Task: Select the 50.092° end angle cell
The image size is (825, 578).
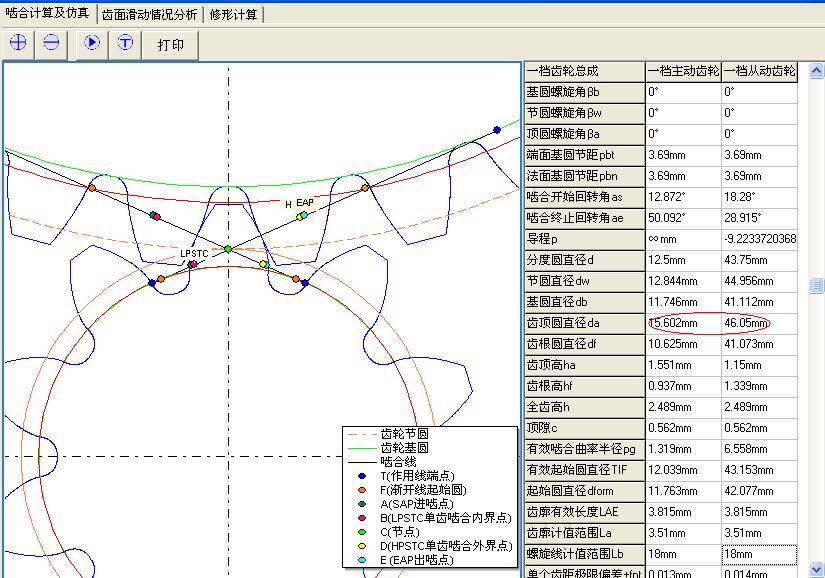Action: [x=683, y=218]
